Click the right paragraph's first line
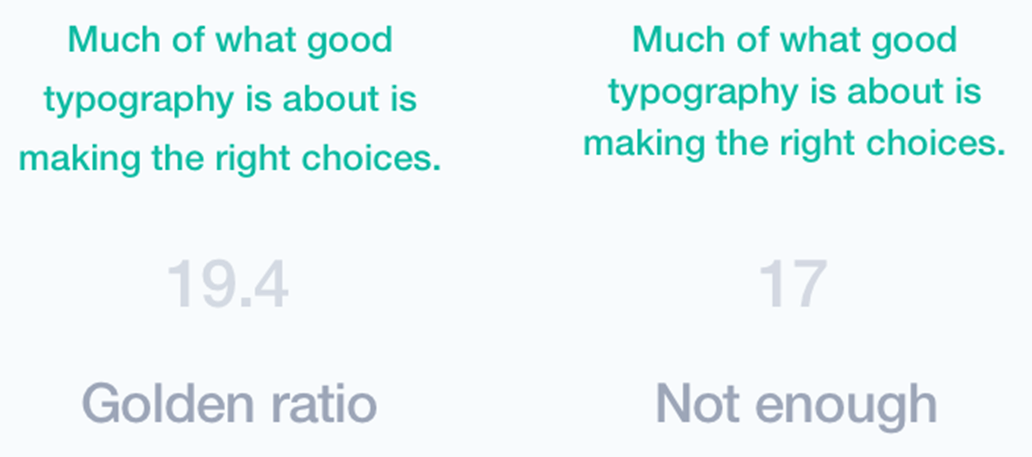This screenshot has height=457, width=1032. [x=795, y=40]
